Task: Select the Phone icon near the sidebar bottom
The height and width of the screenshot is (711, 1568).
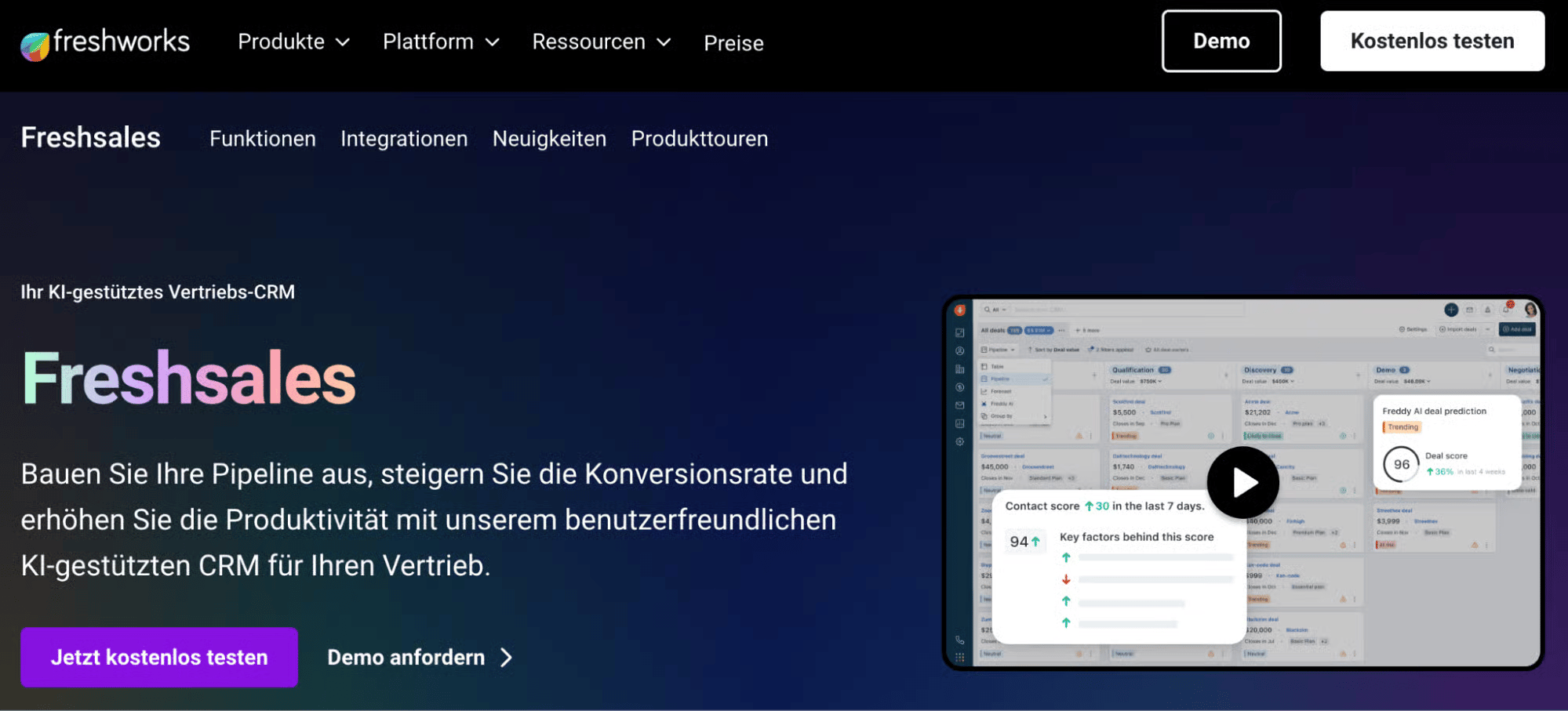Action: point(959,641)
